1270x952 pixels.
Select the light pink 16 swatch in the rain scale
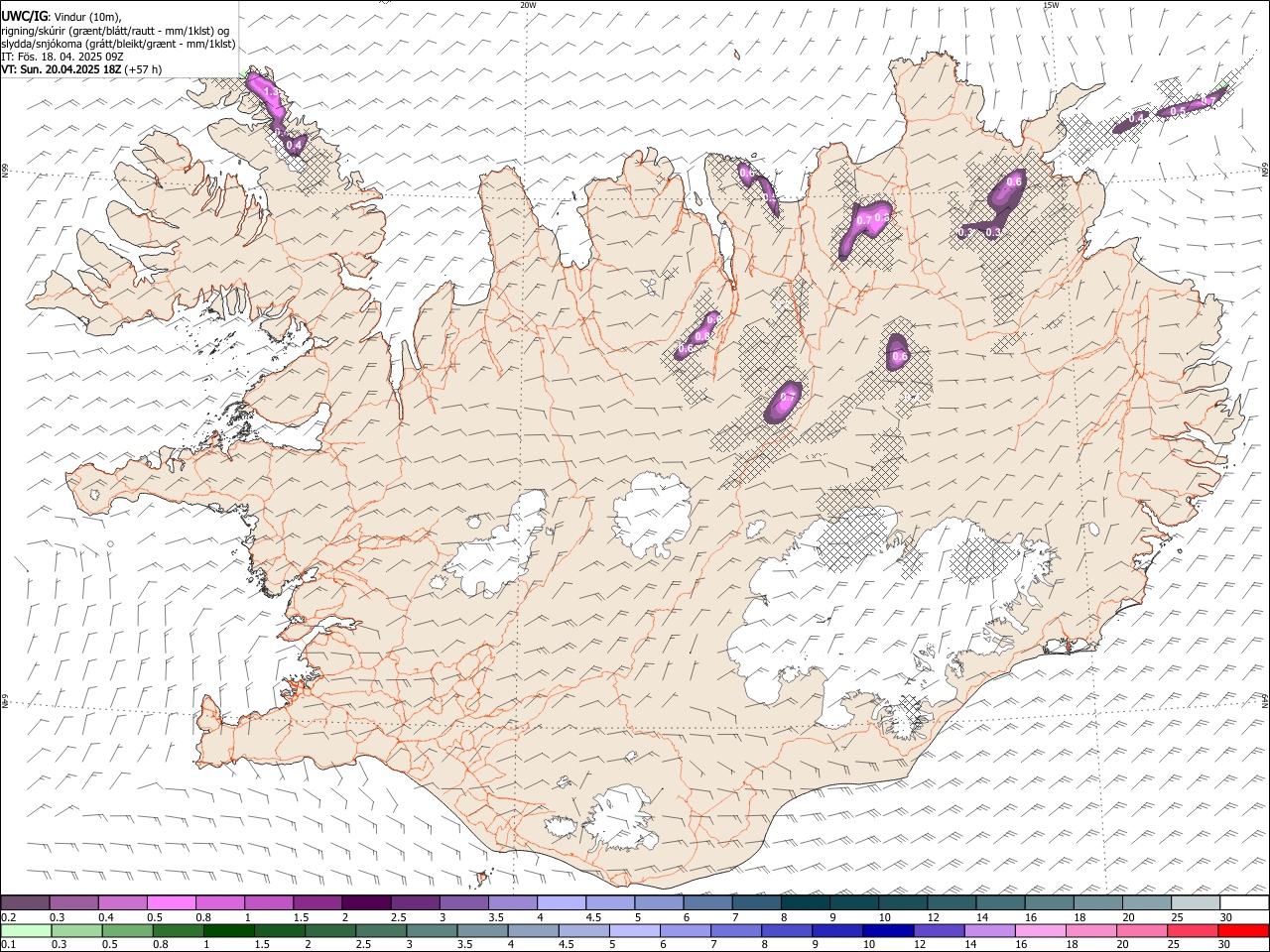(x=1040, y=930)
